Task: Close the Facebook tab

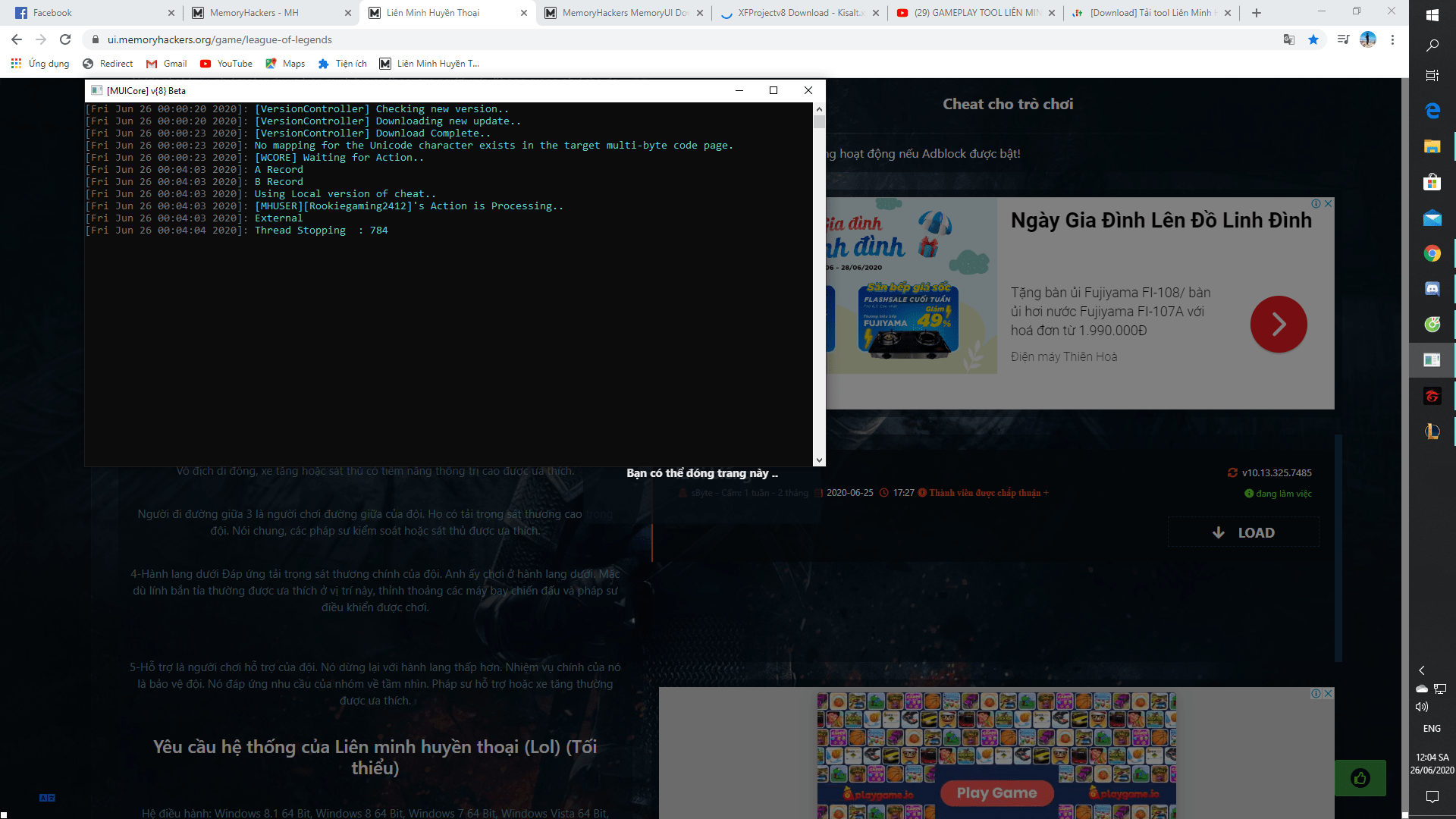Action: point(171,13)
